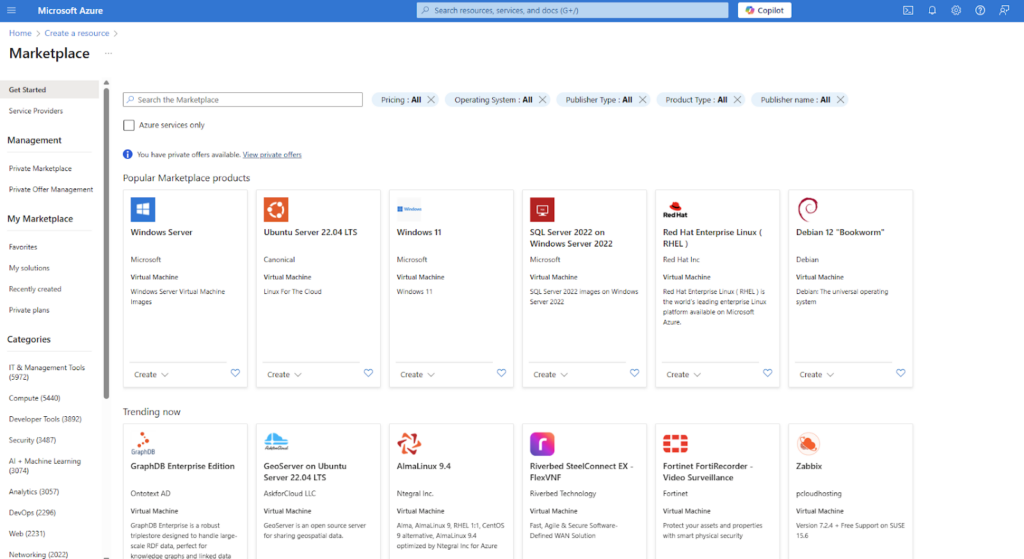
Task: Open the Publisher name filter pill
Action: (x=795, y=100)
